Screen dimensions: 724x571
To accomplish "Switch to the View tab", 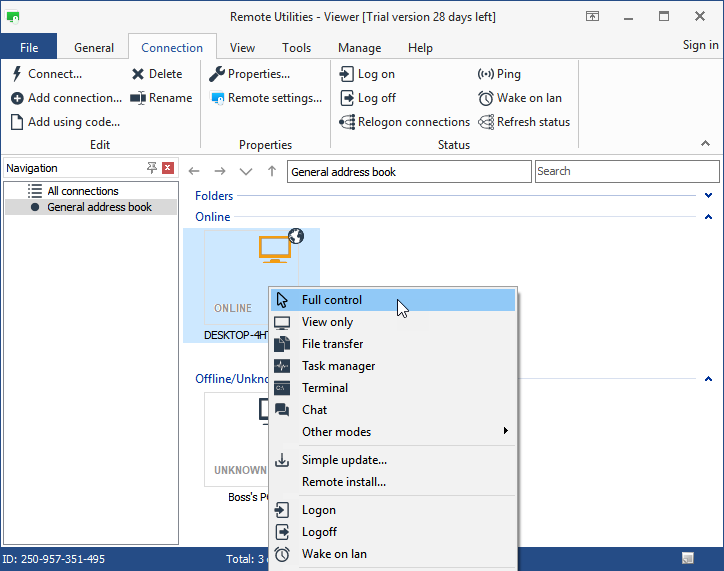I will [x=242, y=48].
